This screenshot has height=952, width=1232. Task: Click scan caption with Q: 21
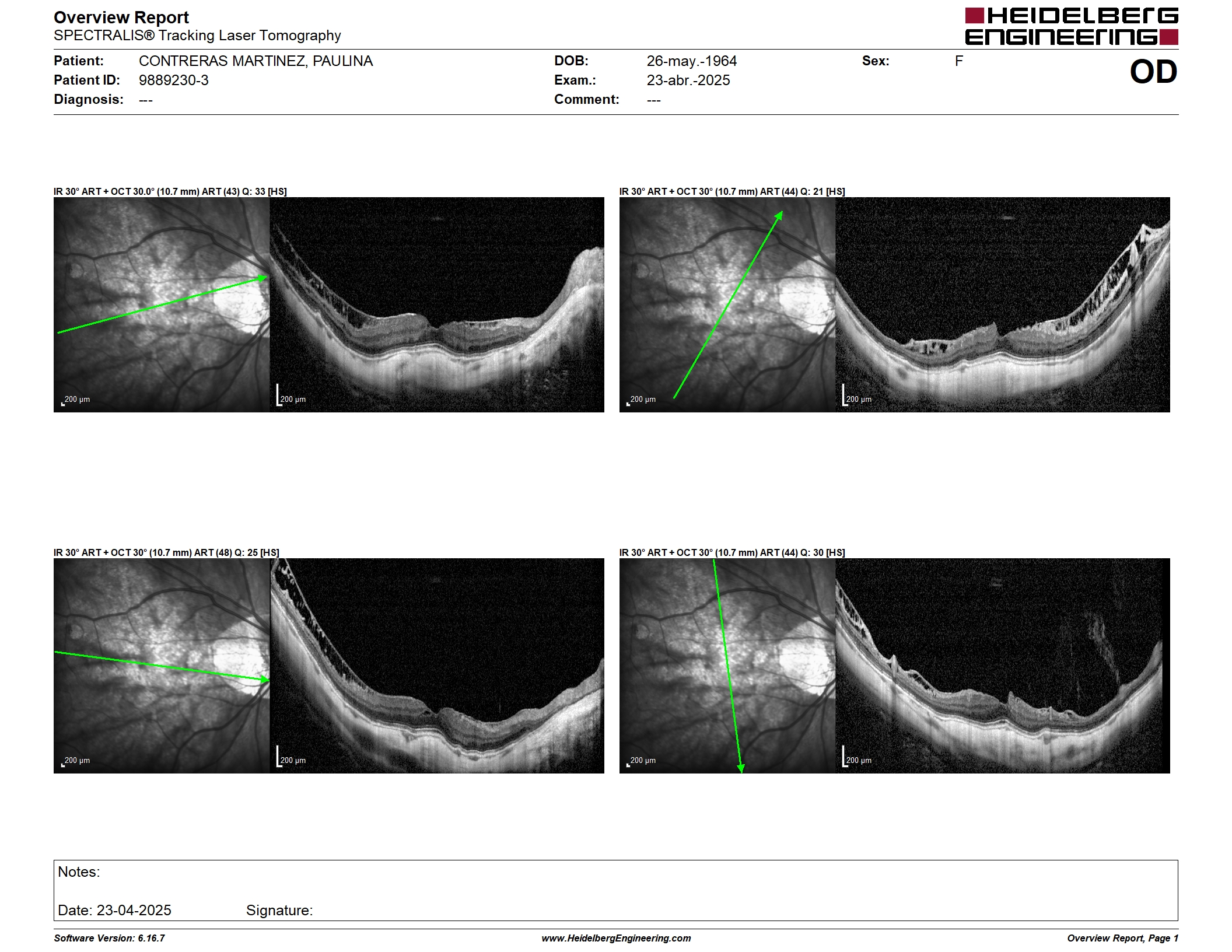[732, 191]
